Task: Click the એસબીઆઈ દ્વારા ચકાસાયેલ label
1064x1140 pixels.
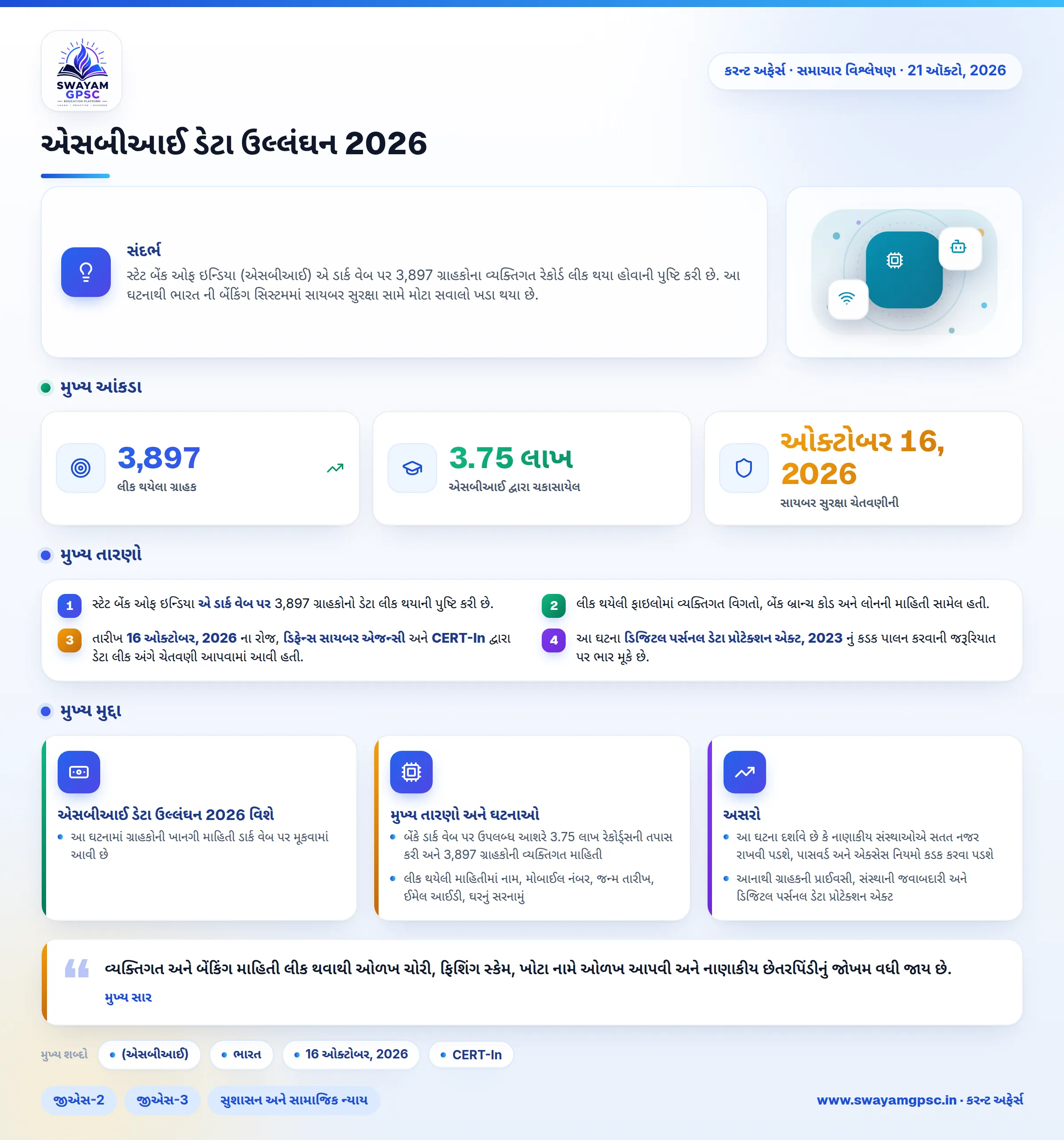Action: [514, 487]
